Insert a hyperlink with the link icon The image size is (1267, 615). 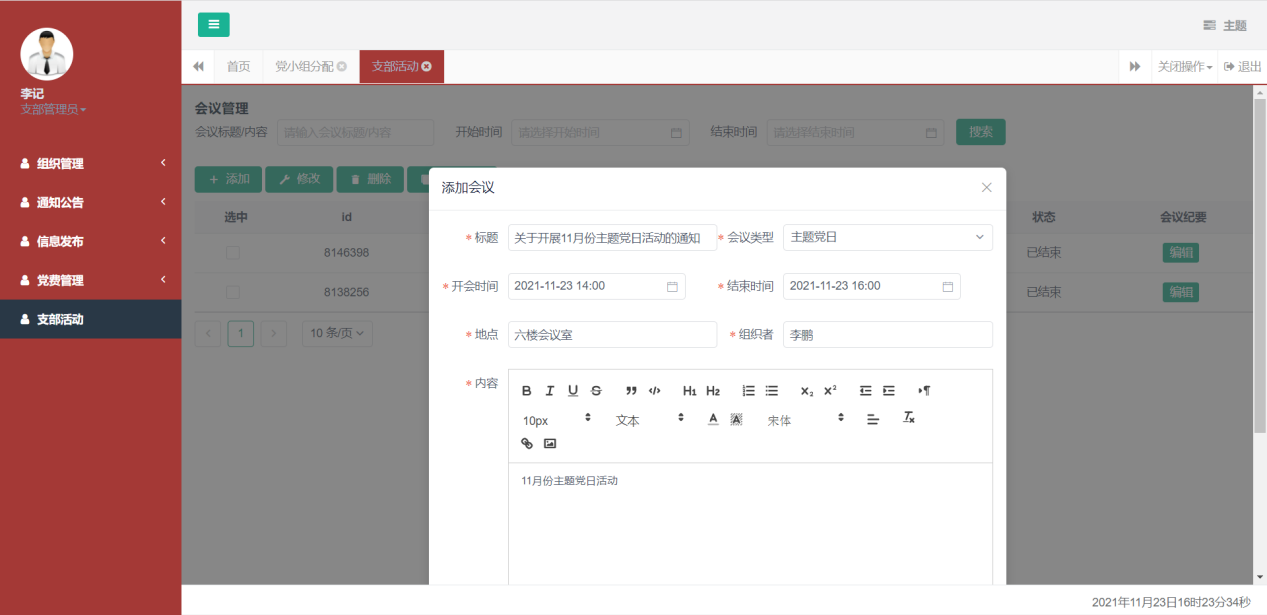(x=527, y=443)
